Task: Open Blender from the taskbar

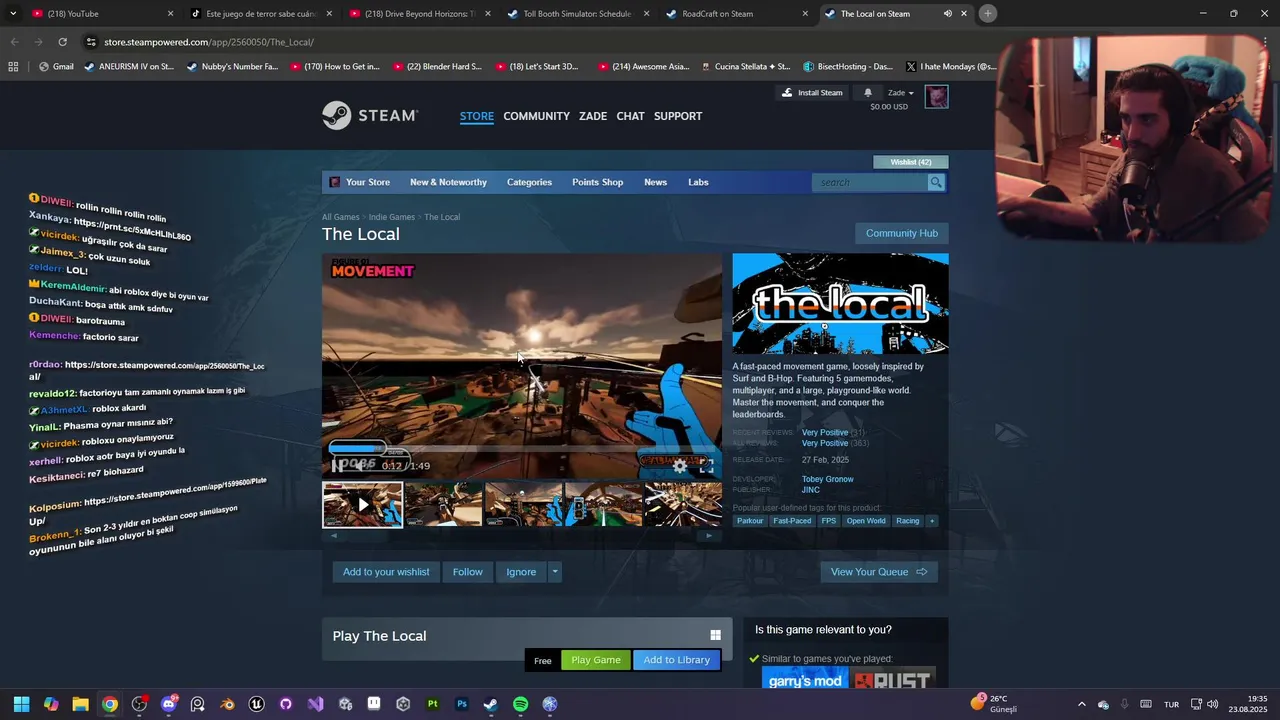Action: 227,704
